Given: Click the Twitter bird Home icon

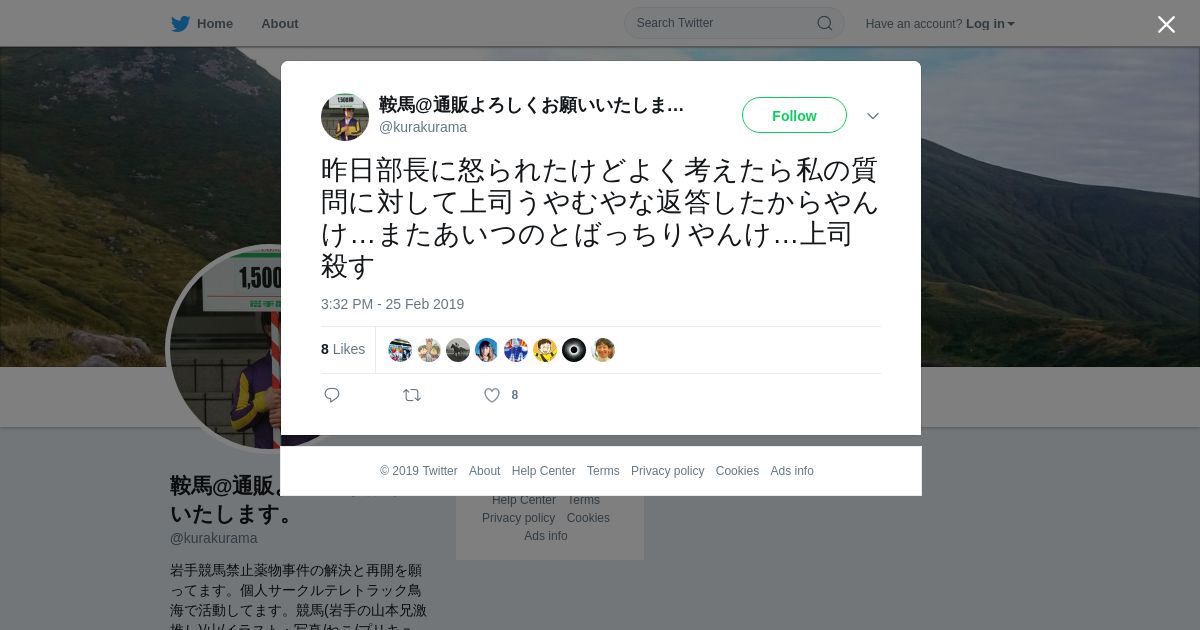Looking at the screenshot, I should [180, 24].
